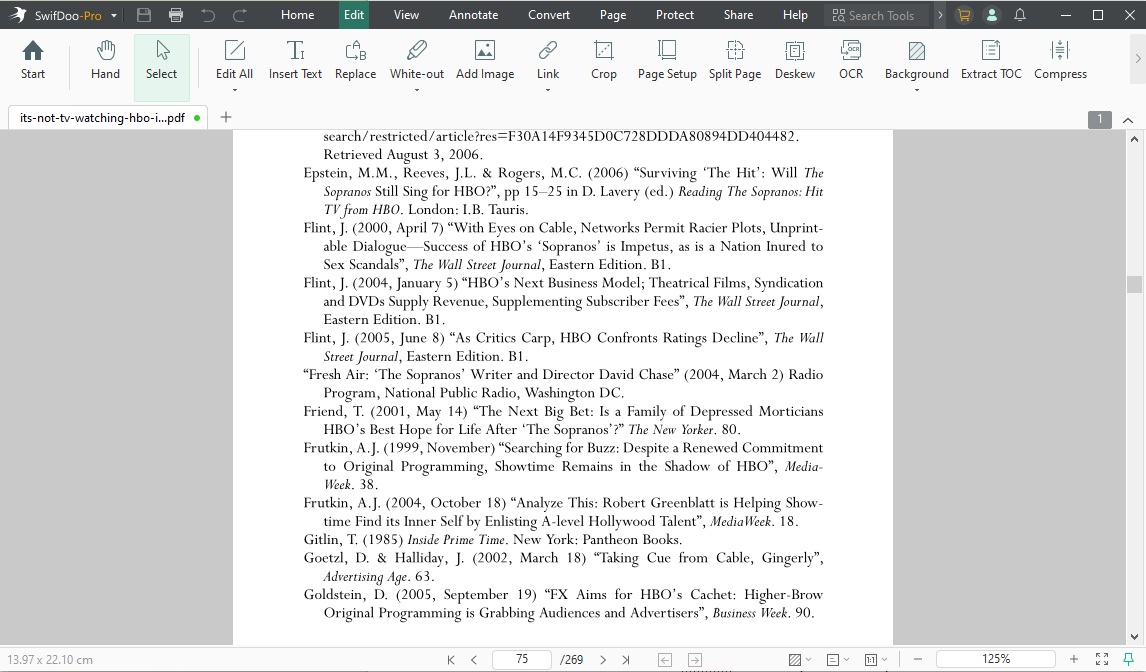Screen dimensions: 1146x672
Task: Open the Convert tab
Action: [549, 15]
